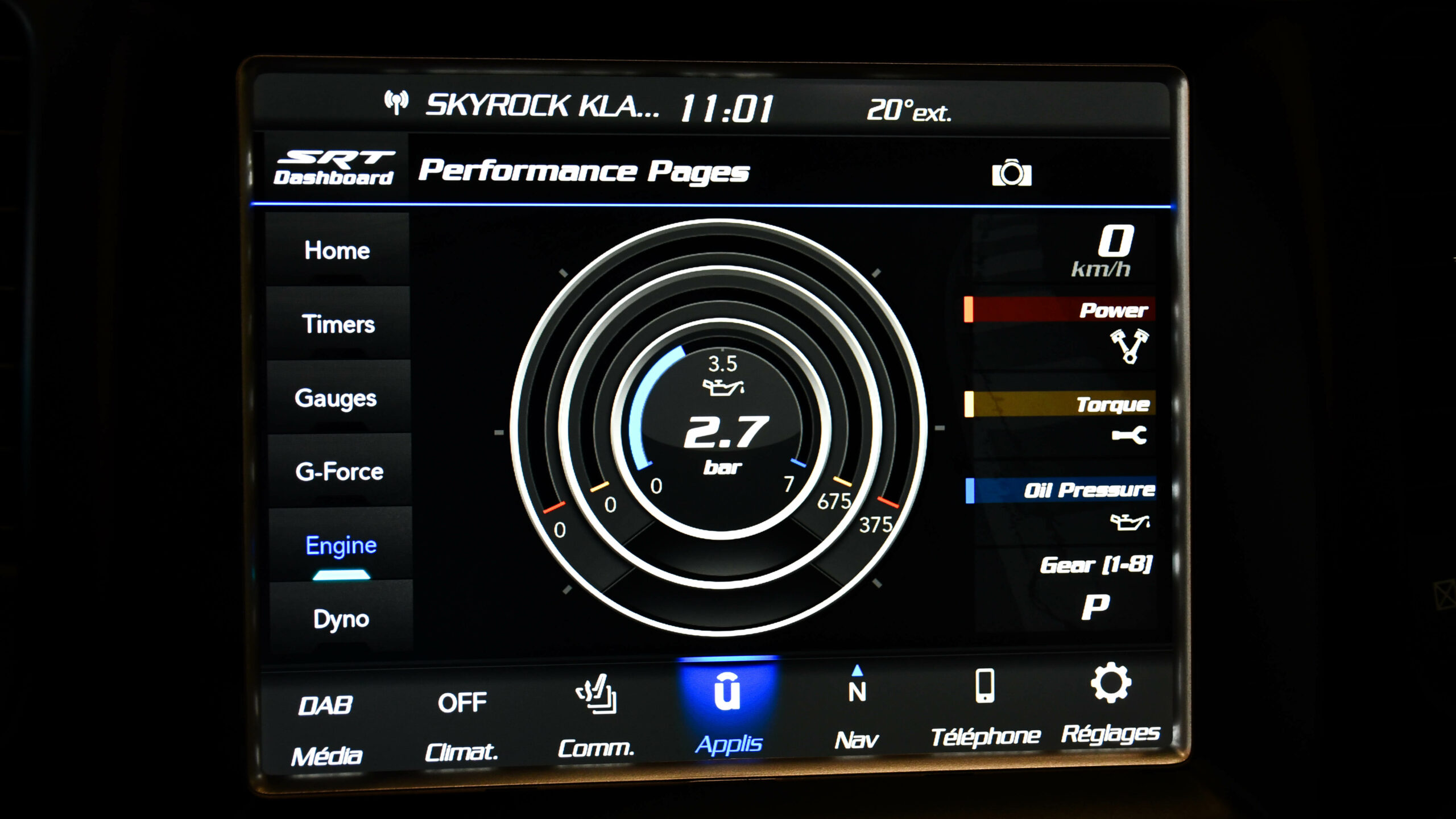This screenshot has height=819, width=1456.
Task: Open the Gauges page
Action: (336, 398)
